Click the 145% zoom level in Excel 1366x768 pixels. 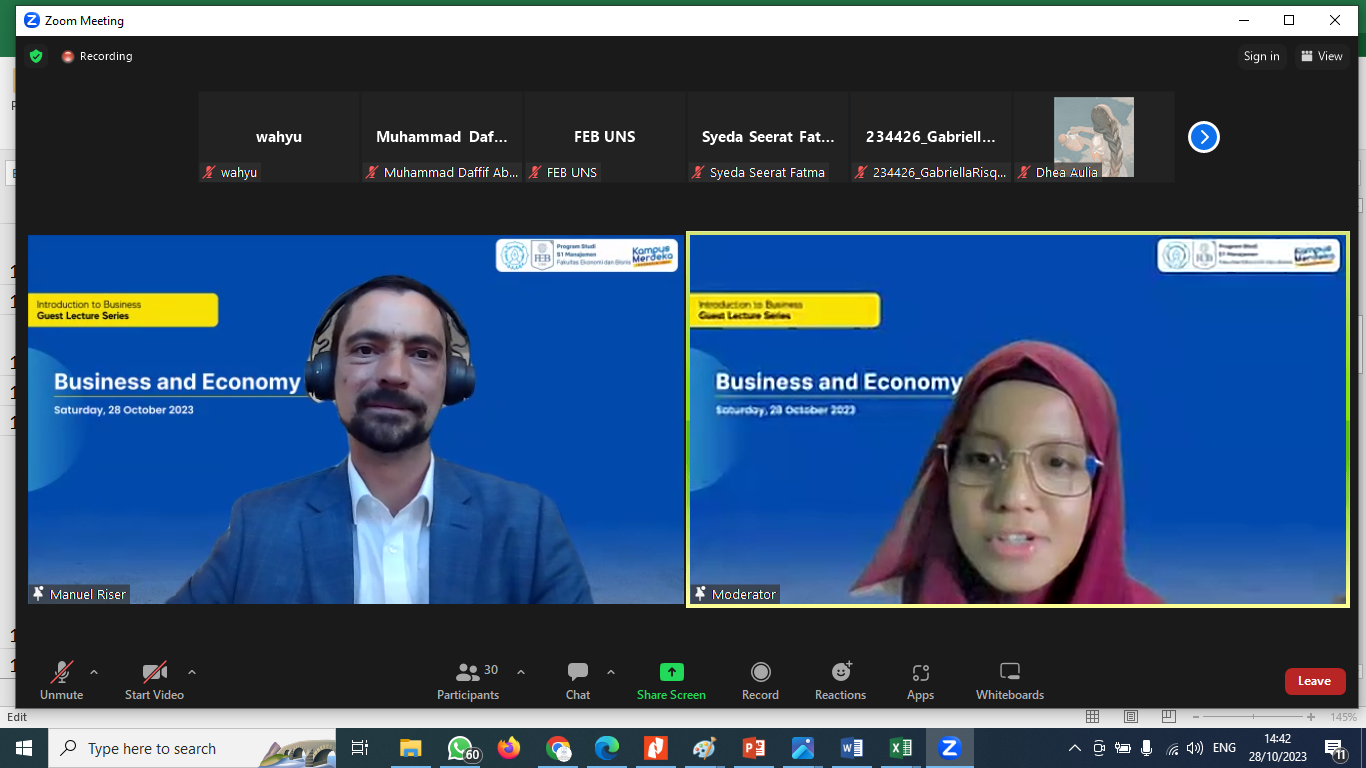(1343, 717)
